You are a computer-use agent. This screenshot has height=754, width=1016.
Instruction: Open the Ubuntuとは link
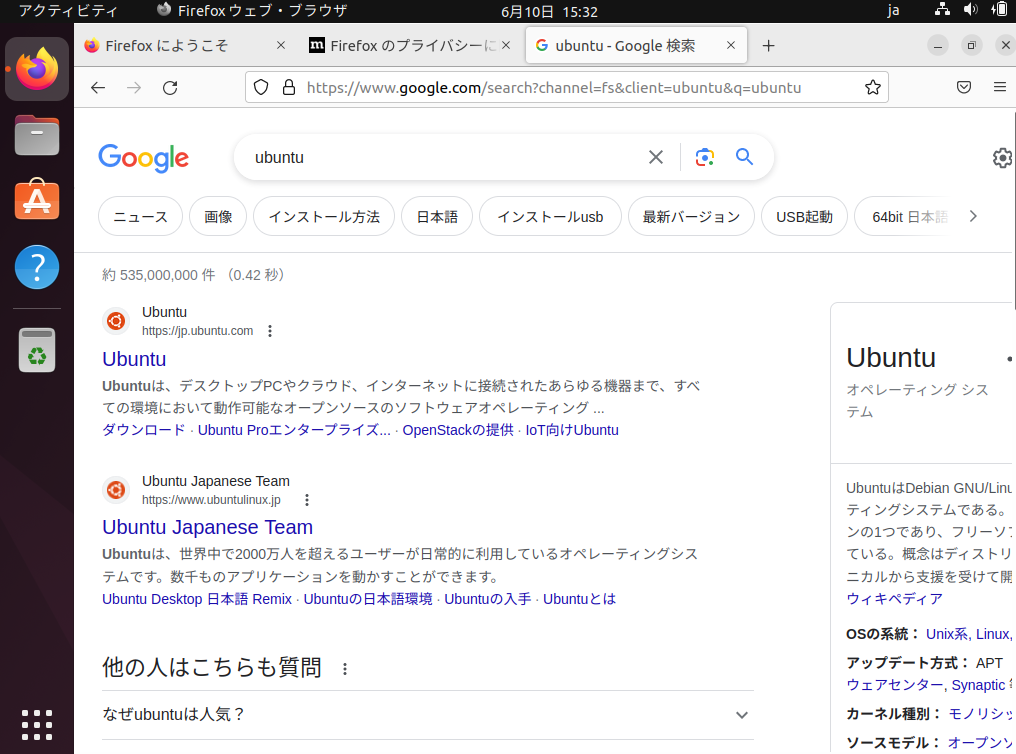click(x=579, y=599)
